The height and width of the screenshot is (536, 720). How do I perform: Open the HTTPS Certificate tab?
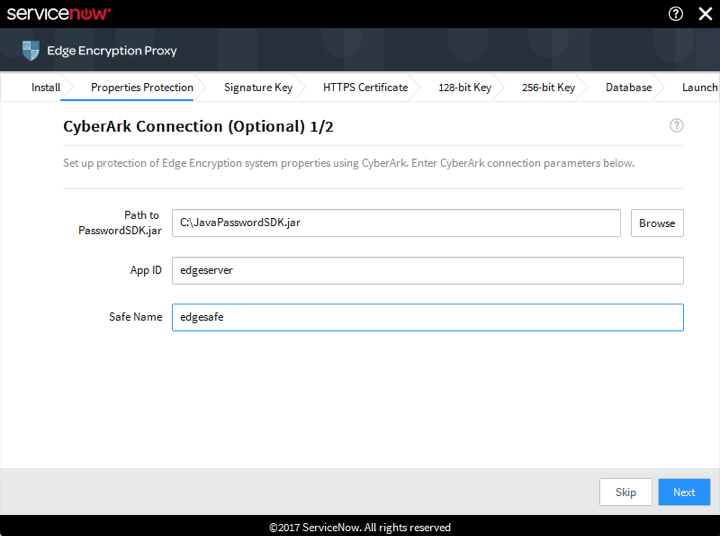[365, 87]
